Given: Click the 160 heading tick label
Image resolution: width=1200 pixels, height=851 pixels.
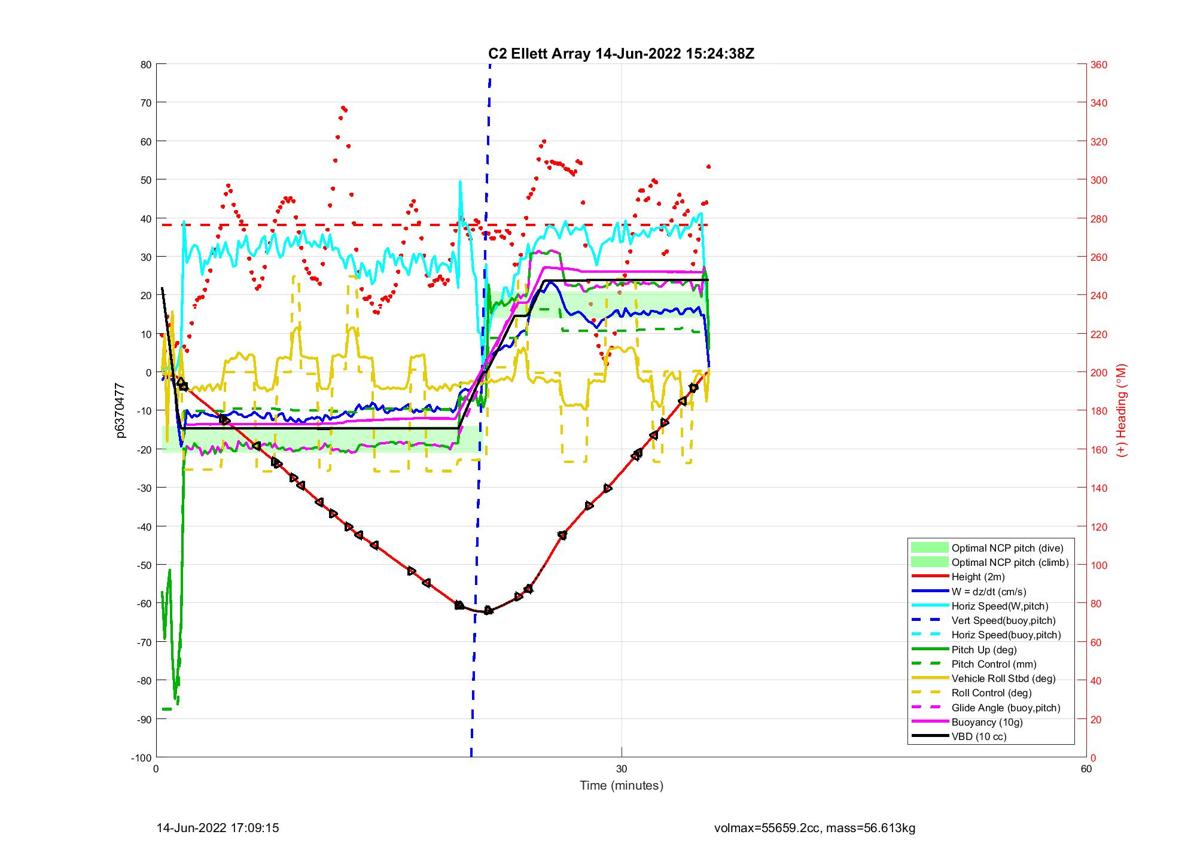Looking at the screenshot, I should (1099, 450).
